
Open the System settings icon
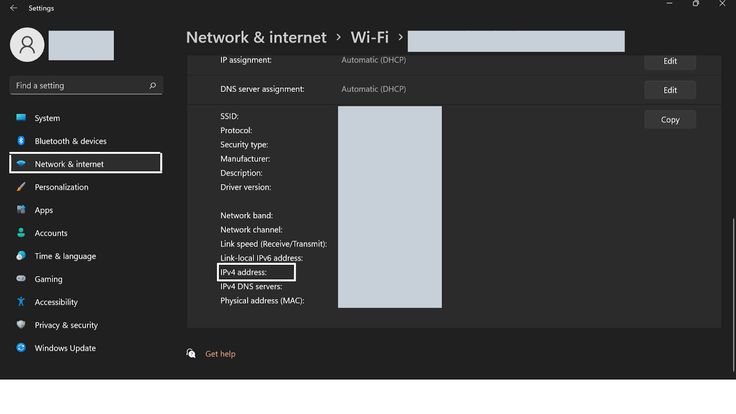(21, 117)
